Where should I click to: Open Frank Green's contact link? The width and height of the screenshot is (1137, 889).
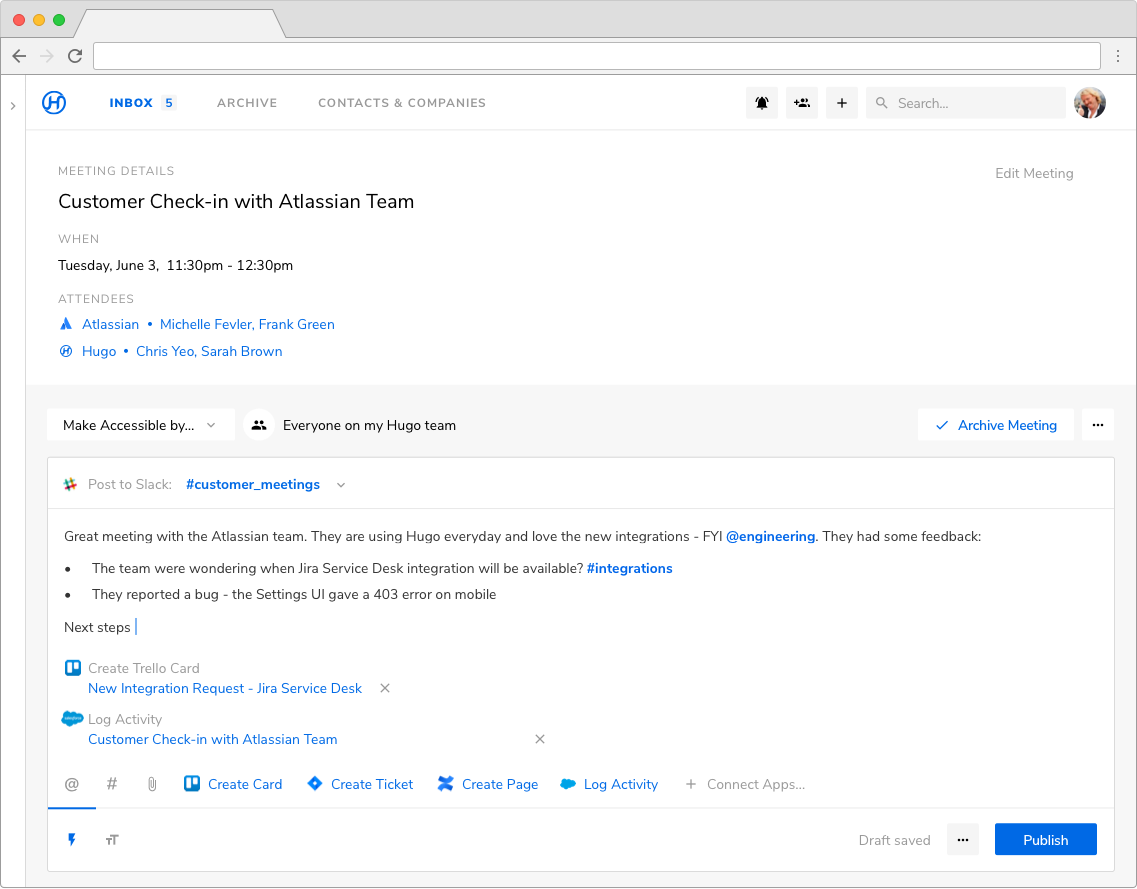click(297, 324)
